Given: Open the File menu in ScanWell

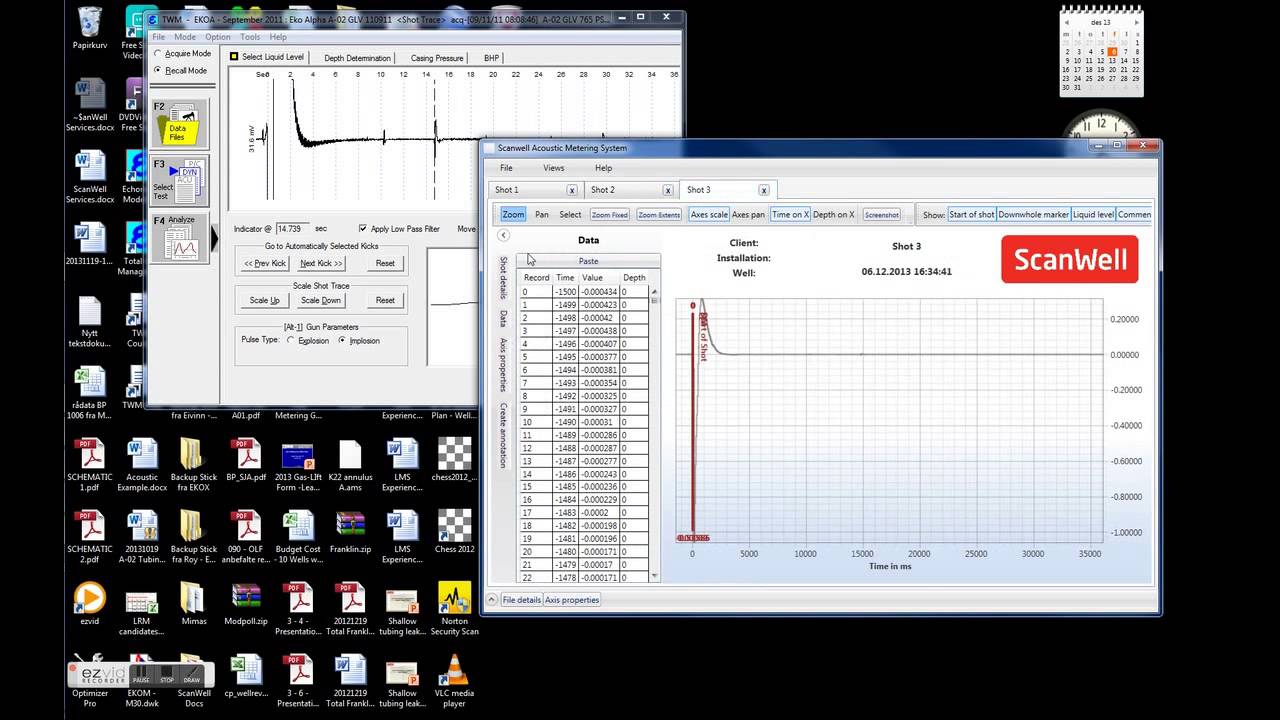Looking at the screenshot, I should (x=506, y=168).
